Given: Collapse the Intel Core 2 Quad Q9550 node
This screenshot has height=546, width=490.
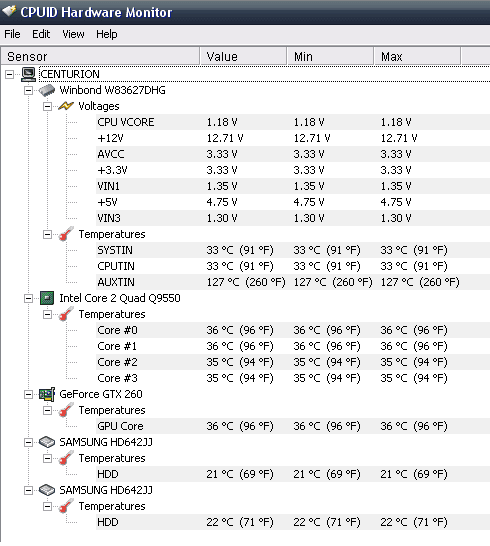Looking at the screenshot, I should [28, 298].
